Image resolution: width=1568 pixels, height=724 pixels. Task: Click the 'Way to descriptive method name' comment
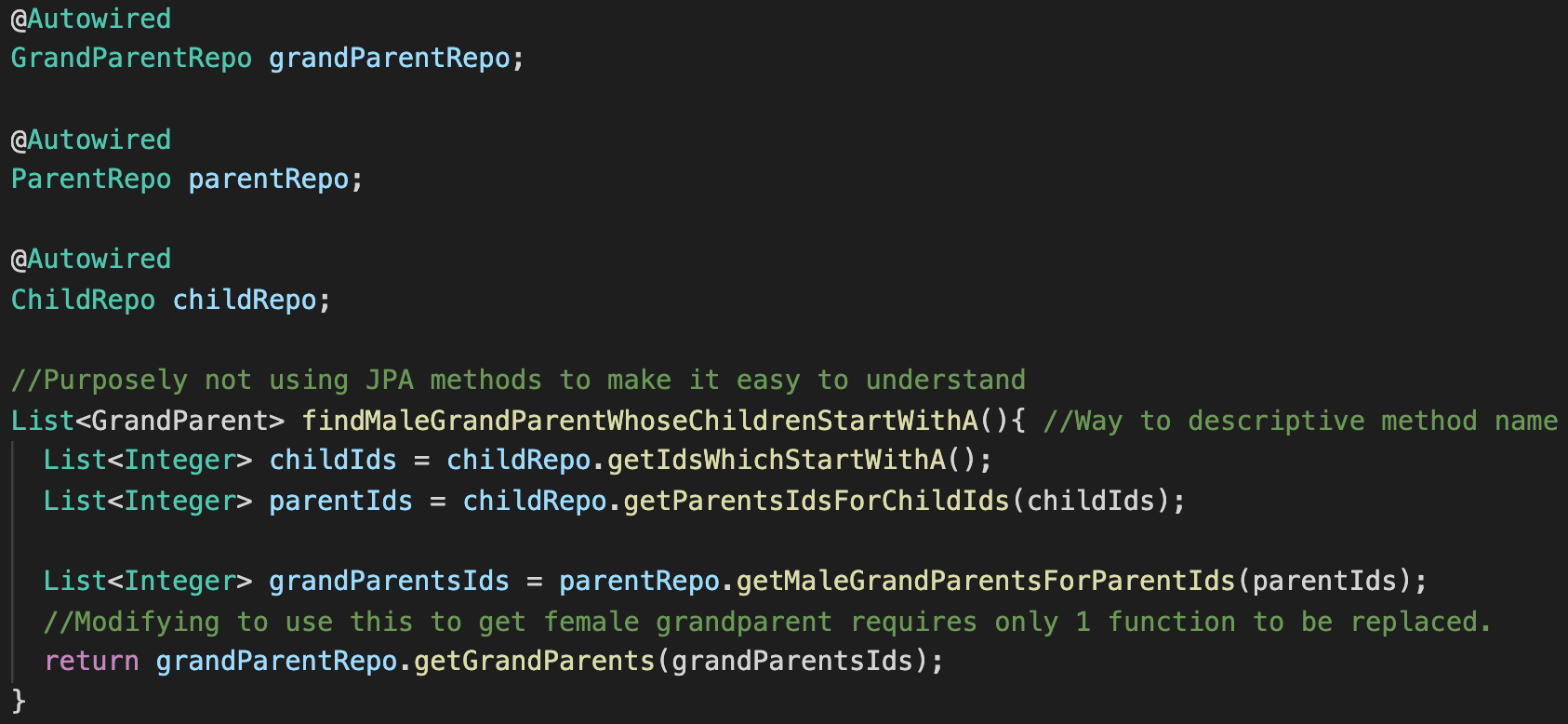tap(1300, 421)
